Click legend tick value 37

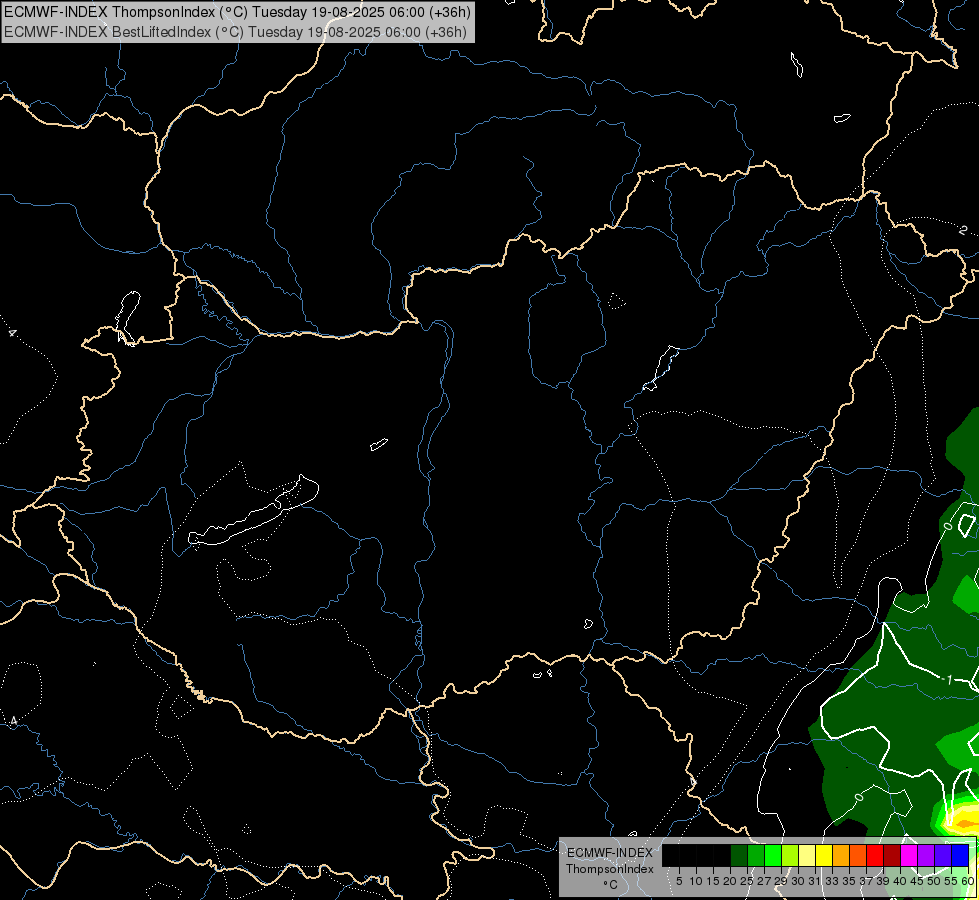coord(867,881)
